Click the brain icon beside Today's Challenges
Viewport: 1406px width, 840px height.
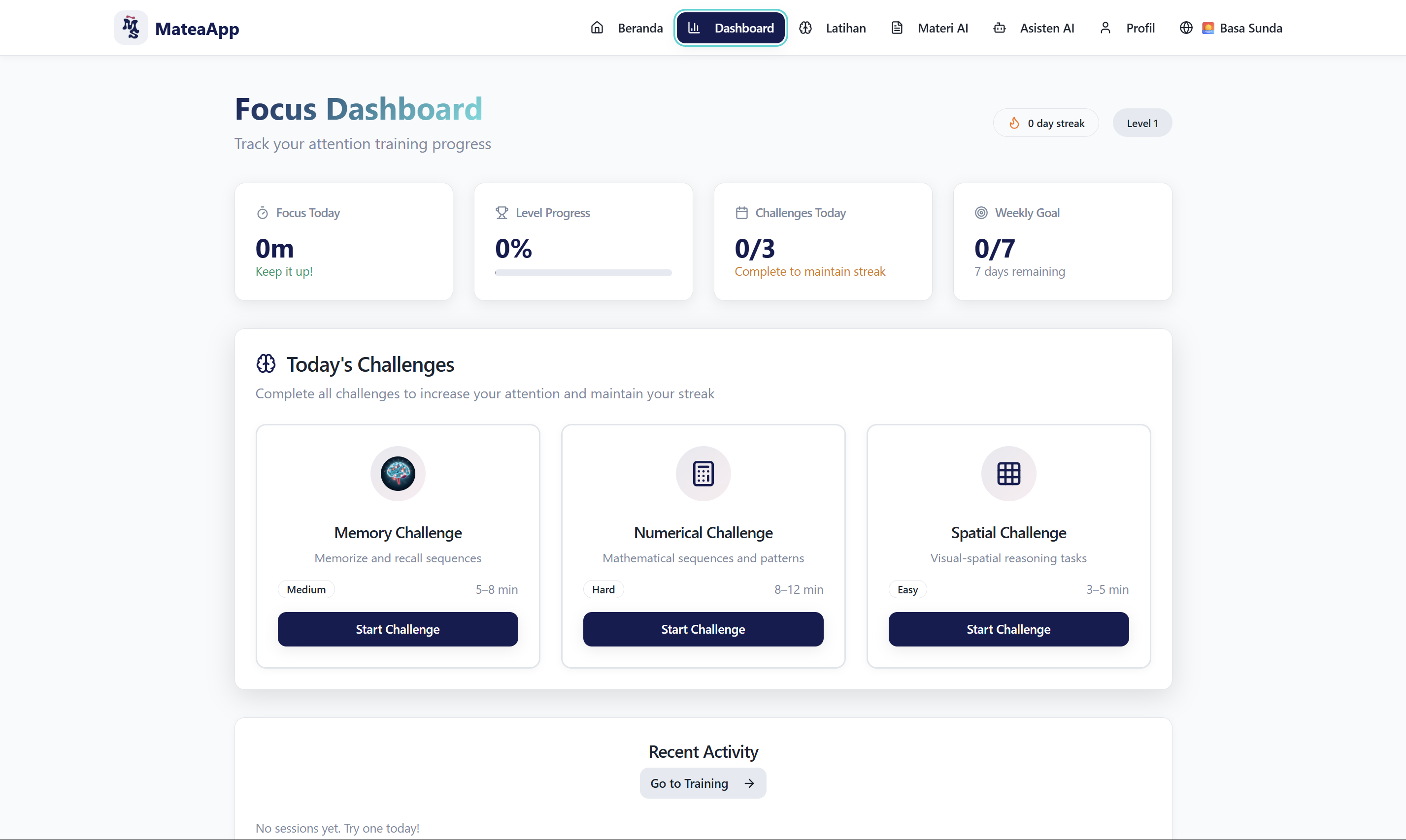click(x=266, y=363)
